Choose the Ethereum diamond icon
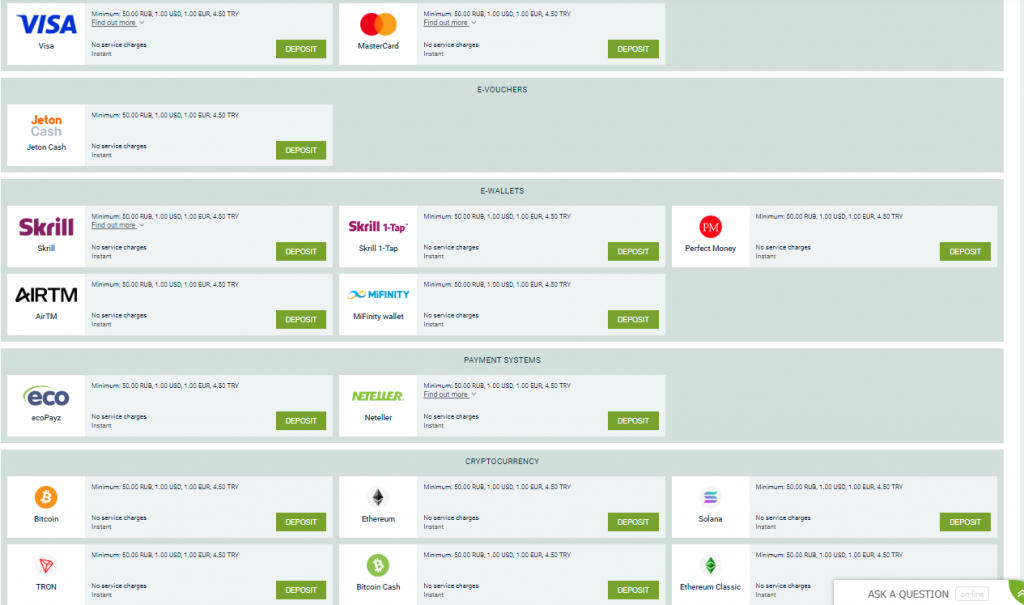The width and height of the screenshot is (1024, 605). tap(378, 497)
